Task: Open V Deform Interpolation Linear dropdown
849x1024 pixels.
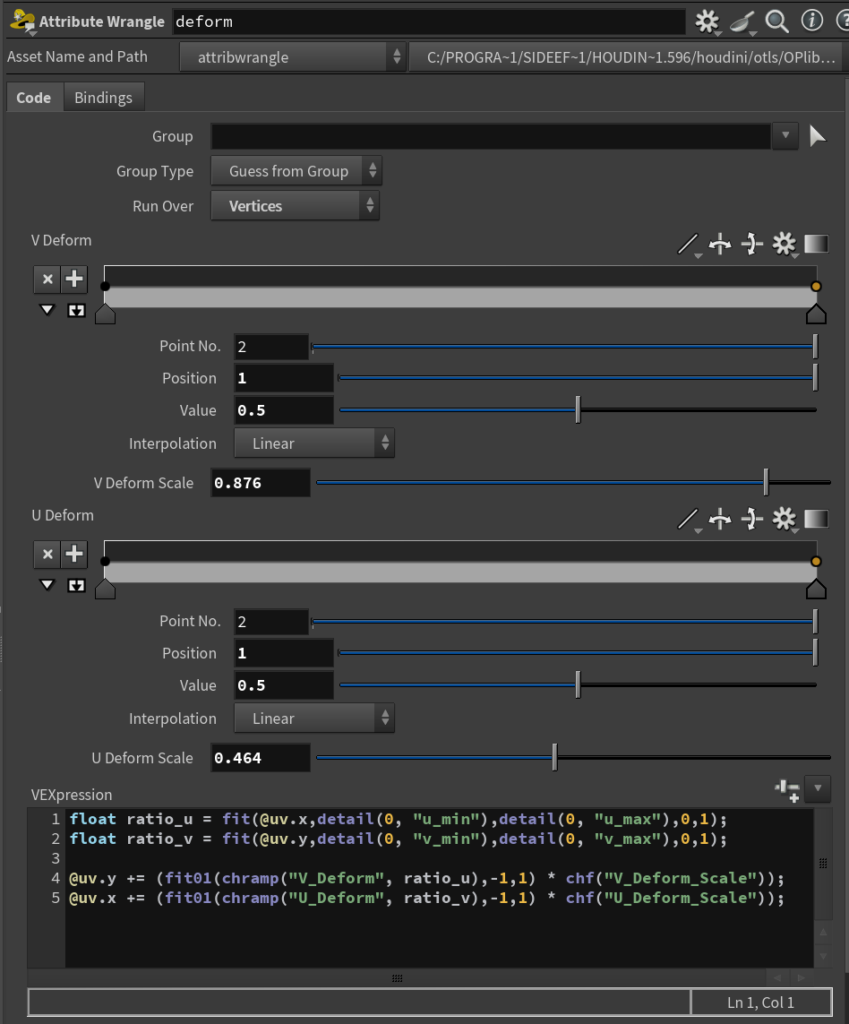Action: (314, 444)
